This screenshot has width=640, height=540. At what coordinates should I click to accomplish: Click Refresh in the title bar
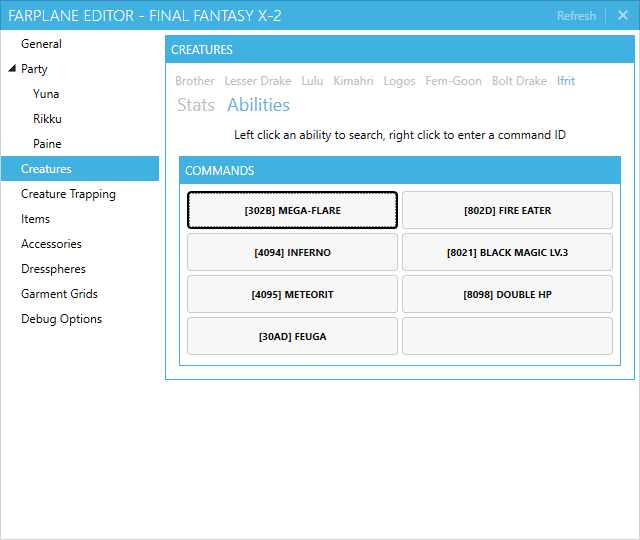[576, 16]
